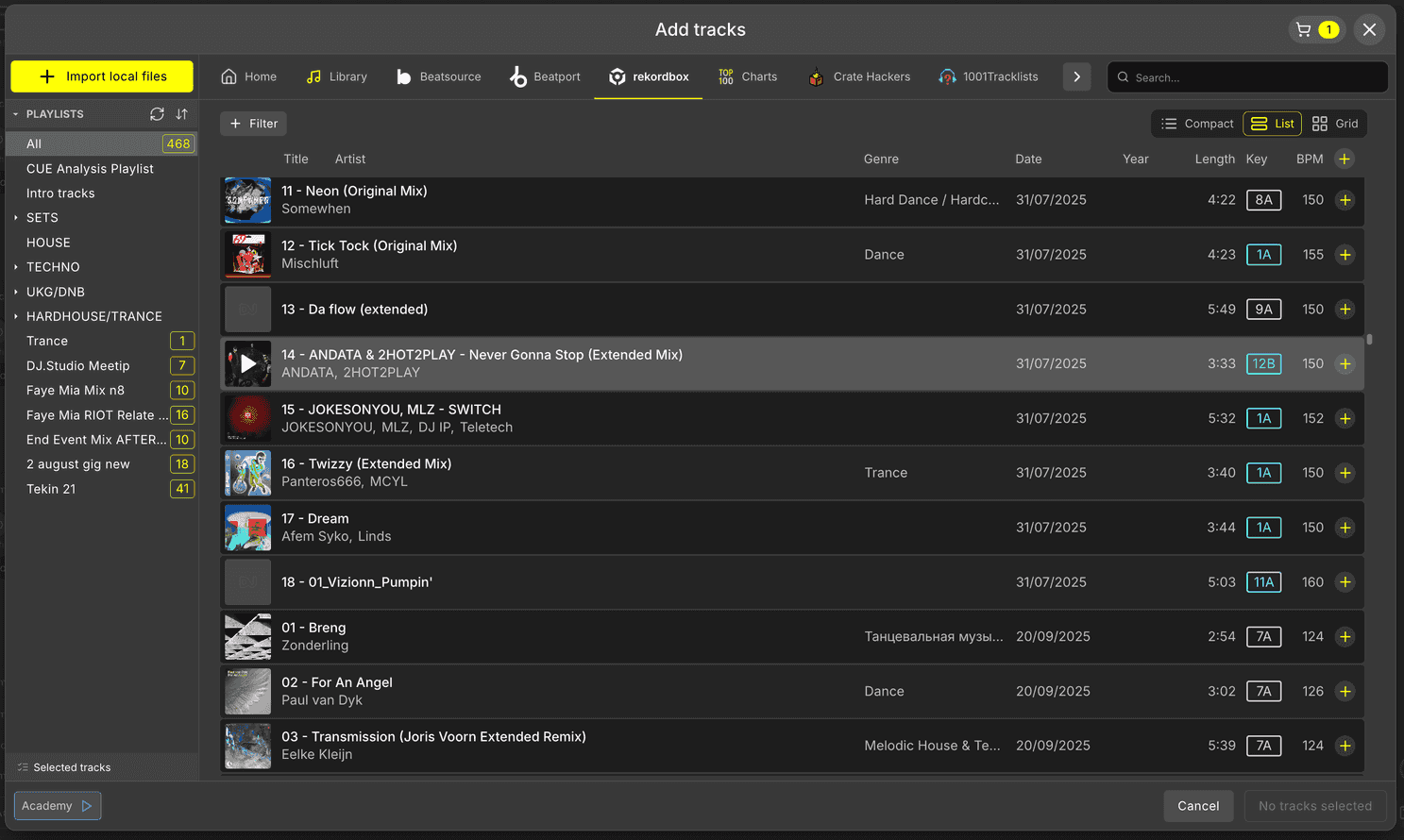This screenshot has height=840, width=1404.
Task: Click in the Search field
Action: 1246,76
